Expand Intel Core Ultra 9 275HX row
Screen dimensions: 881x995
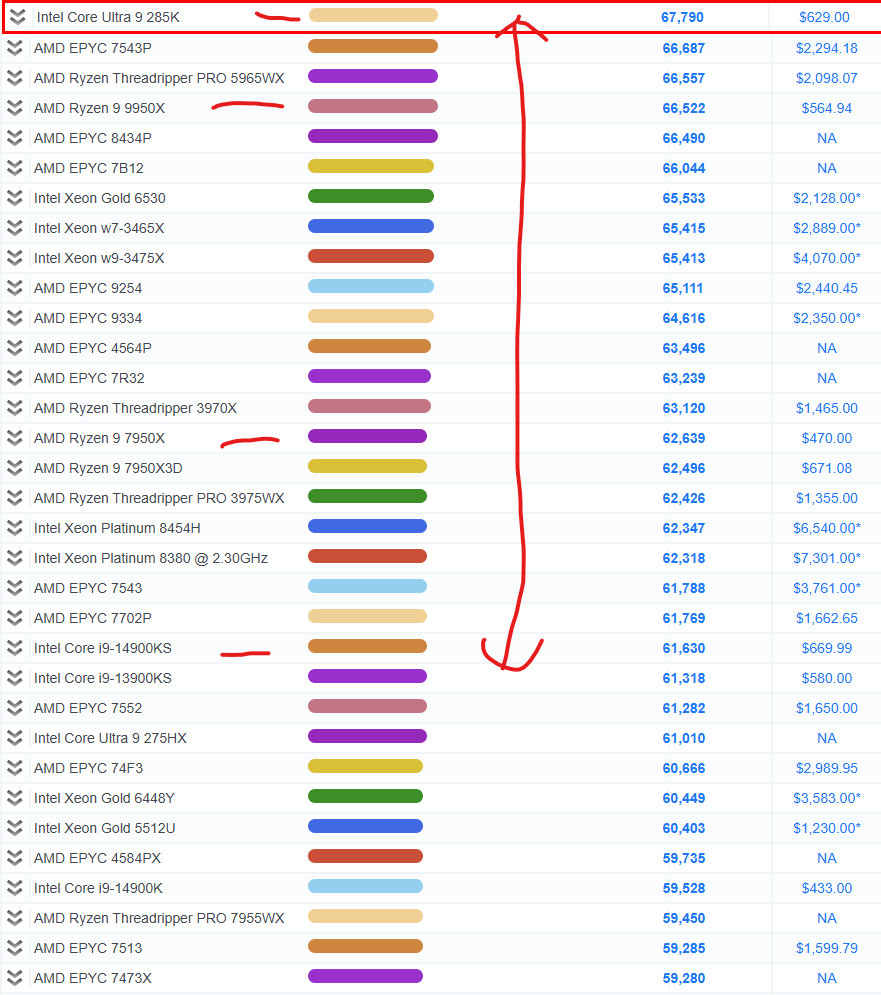coord(15,738)
